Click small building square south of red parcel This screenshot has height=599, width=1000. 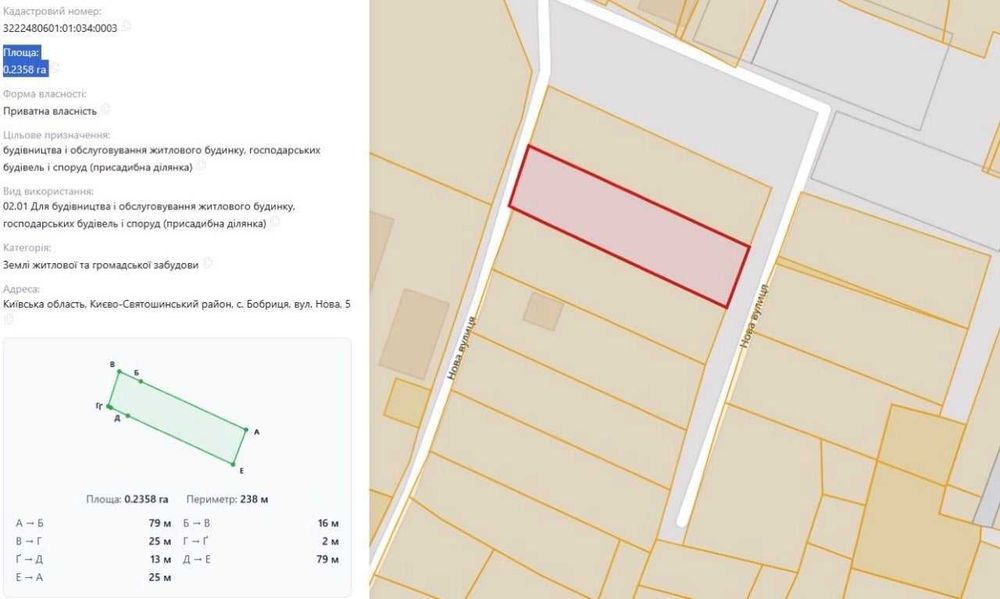pyautogui.click(x=543, y=311)
